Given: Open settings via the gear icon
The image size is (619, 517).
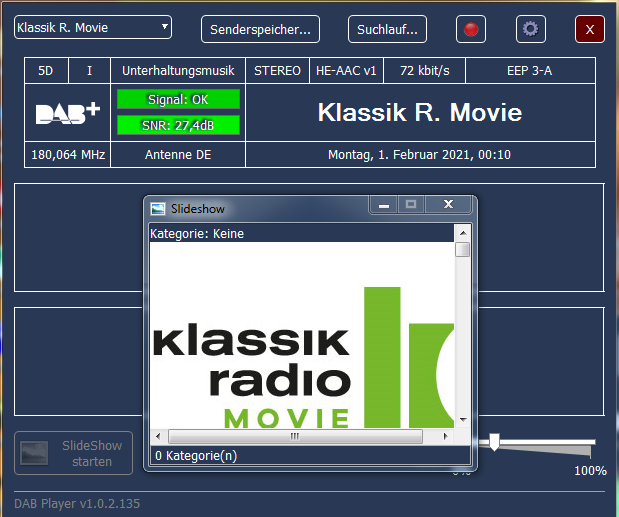Looking at the screenshot, I should [531, 29].
